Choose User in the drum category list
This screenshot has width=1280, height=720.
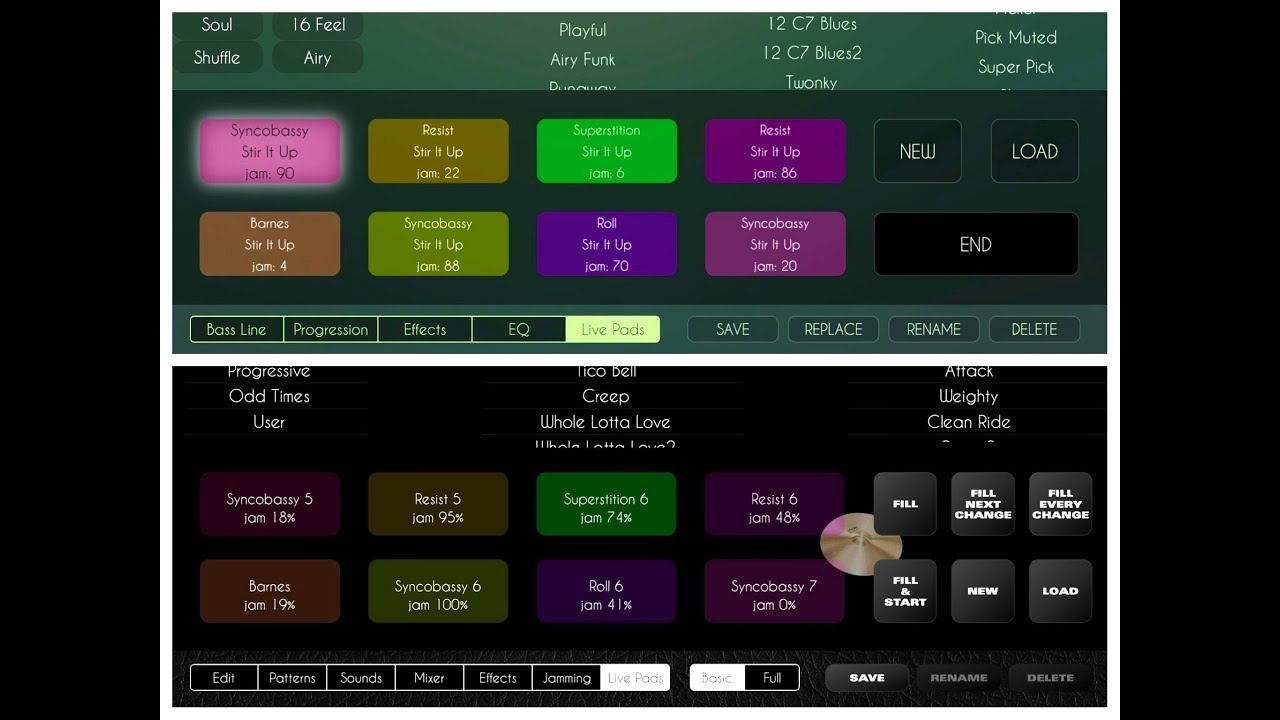click(269, 422)
